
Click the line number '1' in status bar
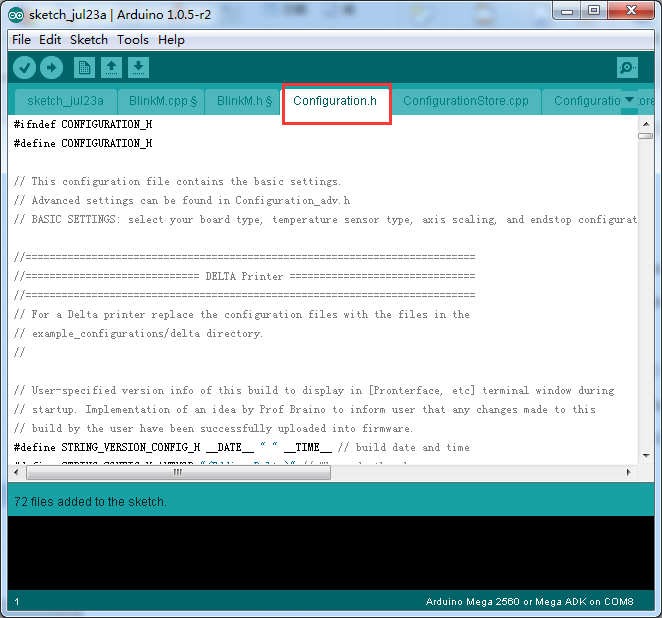(x=17, y=602)
